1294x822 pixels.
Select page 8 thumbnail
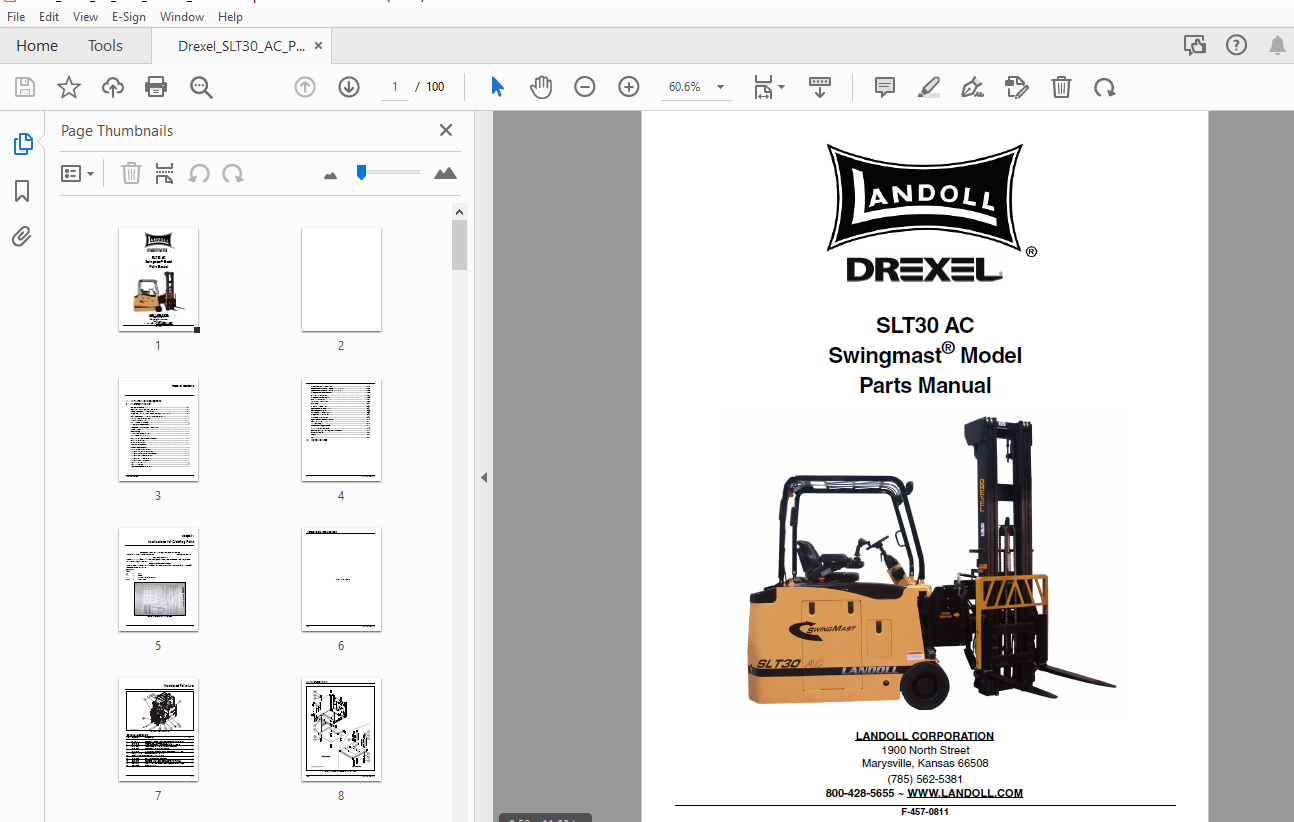(x=341, y=730)
